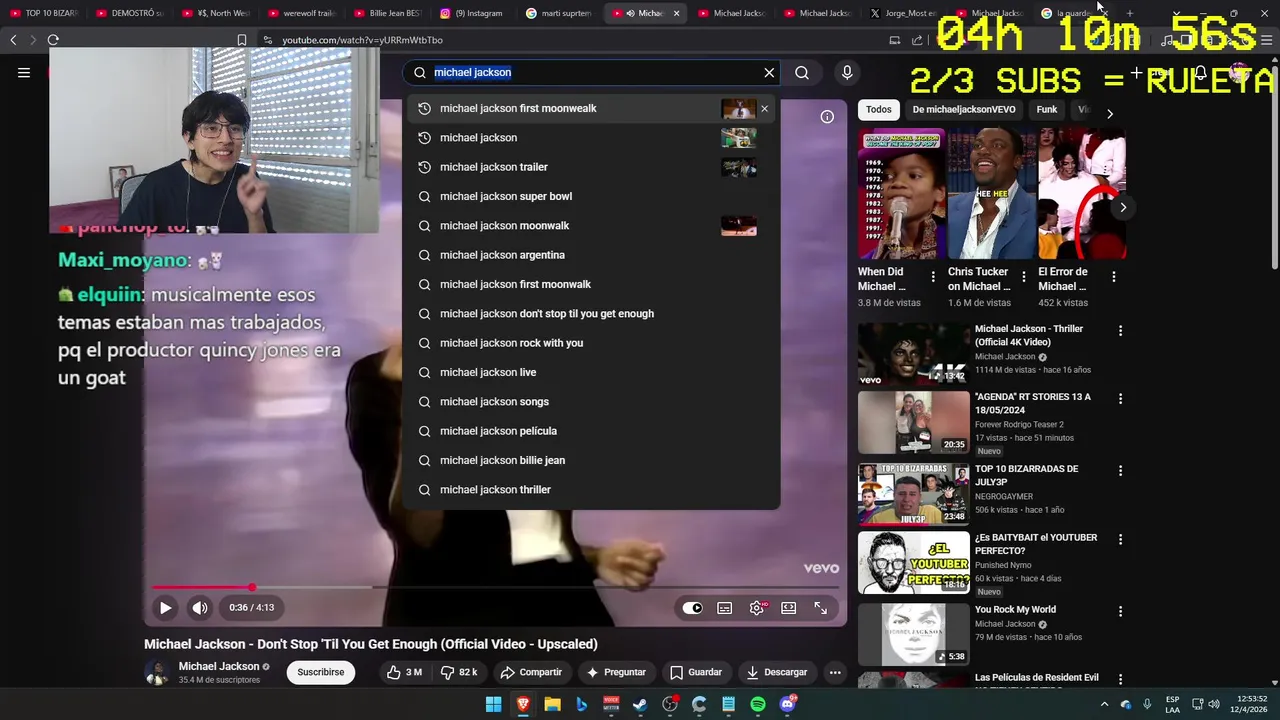The height and width of the screenshot is (720, 1280).
Task: Open the Michael Jackson channel link
Action: point(219,666)
